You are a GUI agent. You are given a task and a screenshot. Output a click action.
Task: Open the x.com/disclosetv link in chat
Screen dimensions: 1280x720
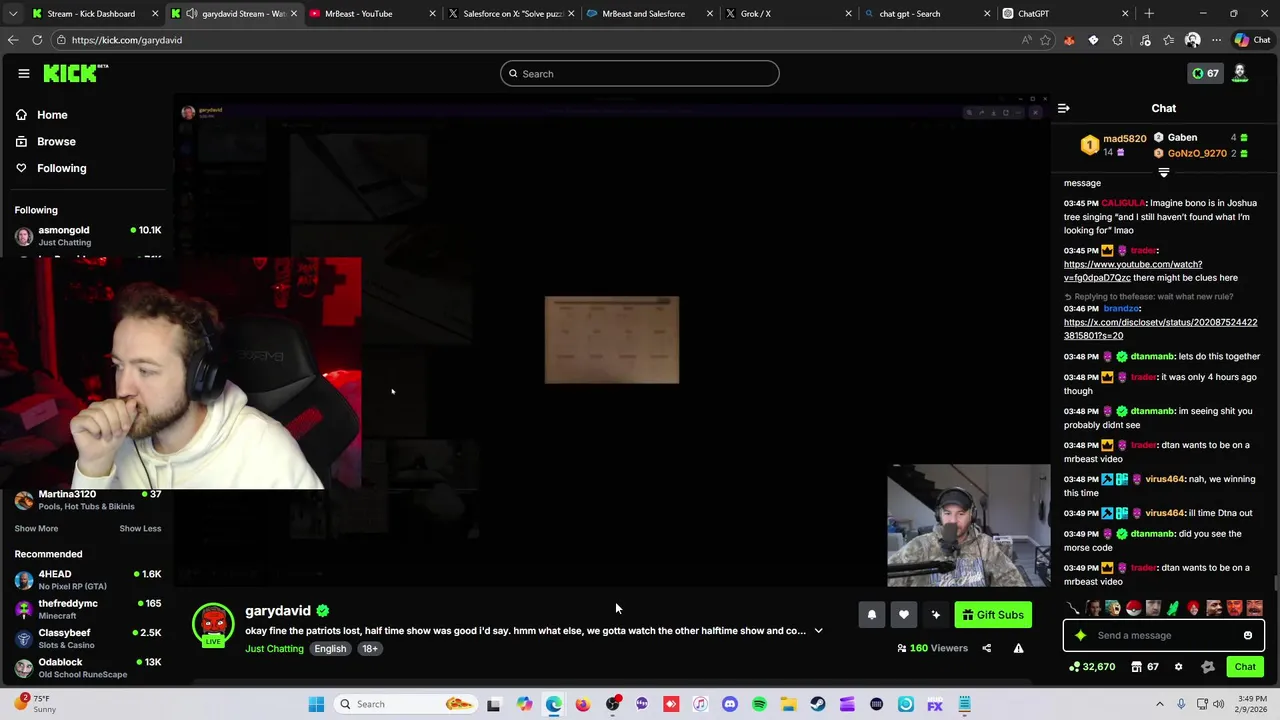tap(1160, 329)
